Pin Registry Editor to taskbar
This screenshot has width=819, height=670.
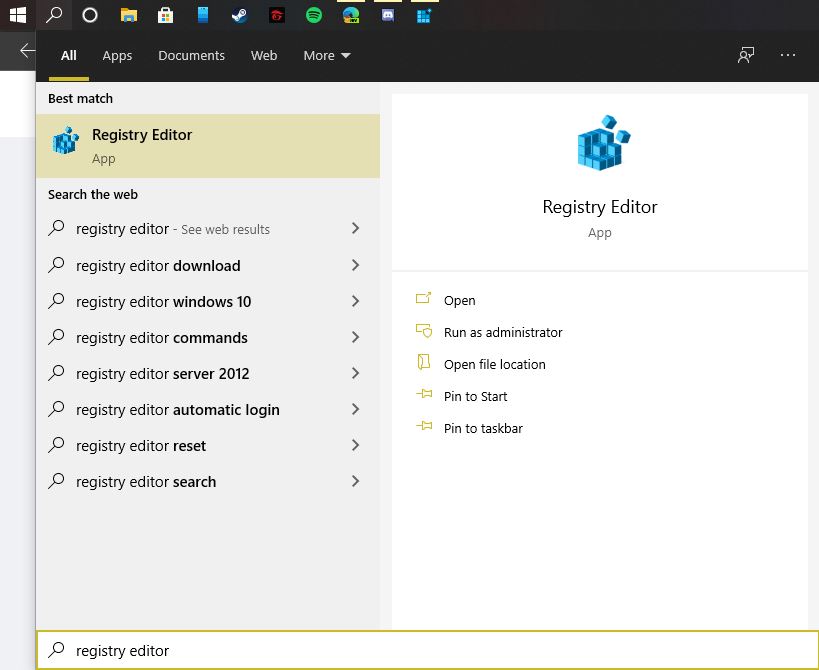[x=483, y=428]
